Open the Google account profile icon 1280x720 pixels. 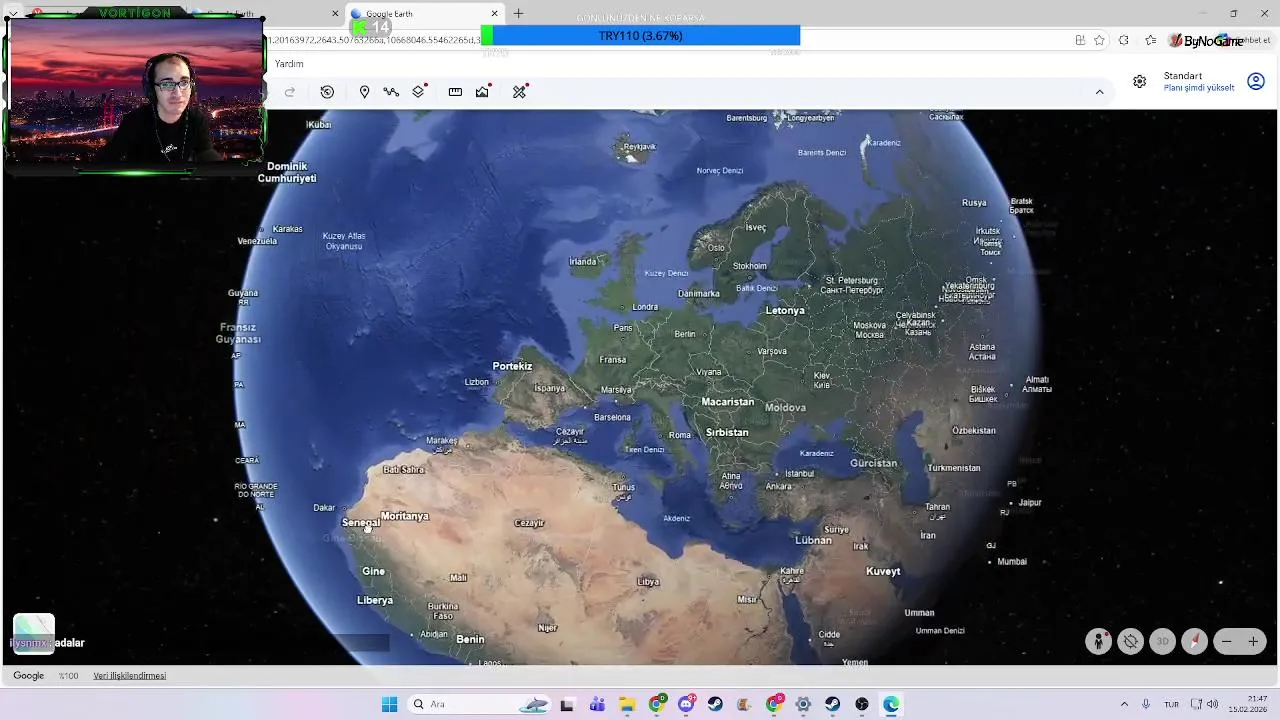pos(1256,82)
